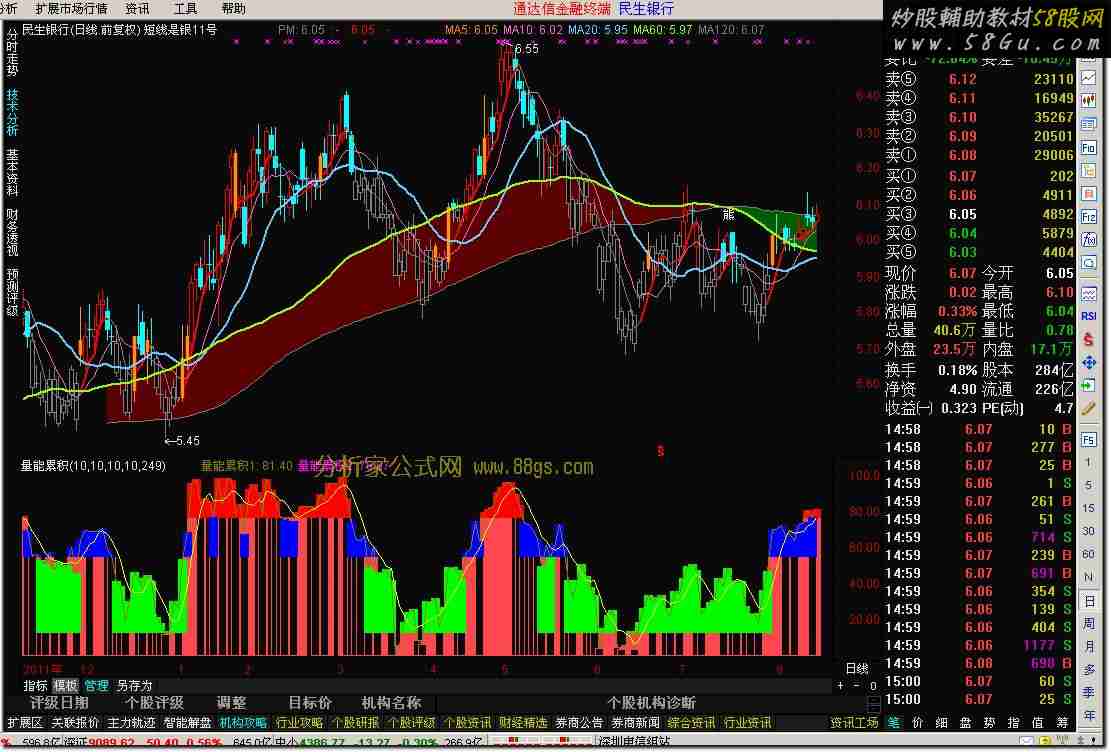
Task: Open the 券商新闻 bottom tab
Action: (x=636, y=723)
